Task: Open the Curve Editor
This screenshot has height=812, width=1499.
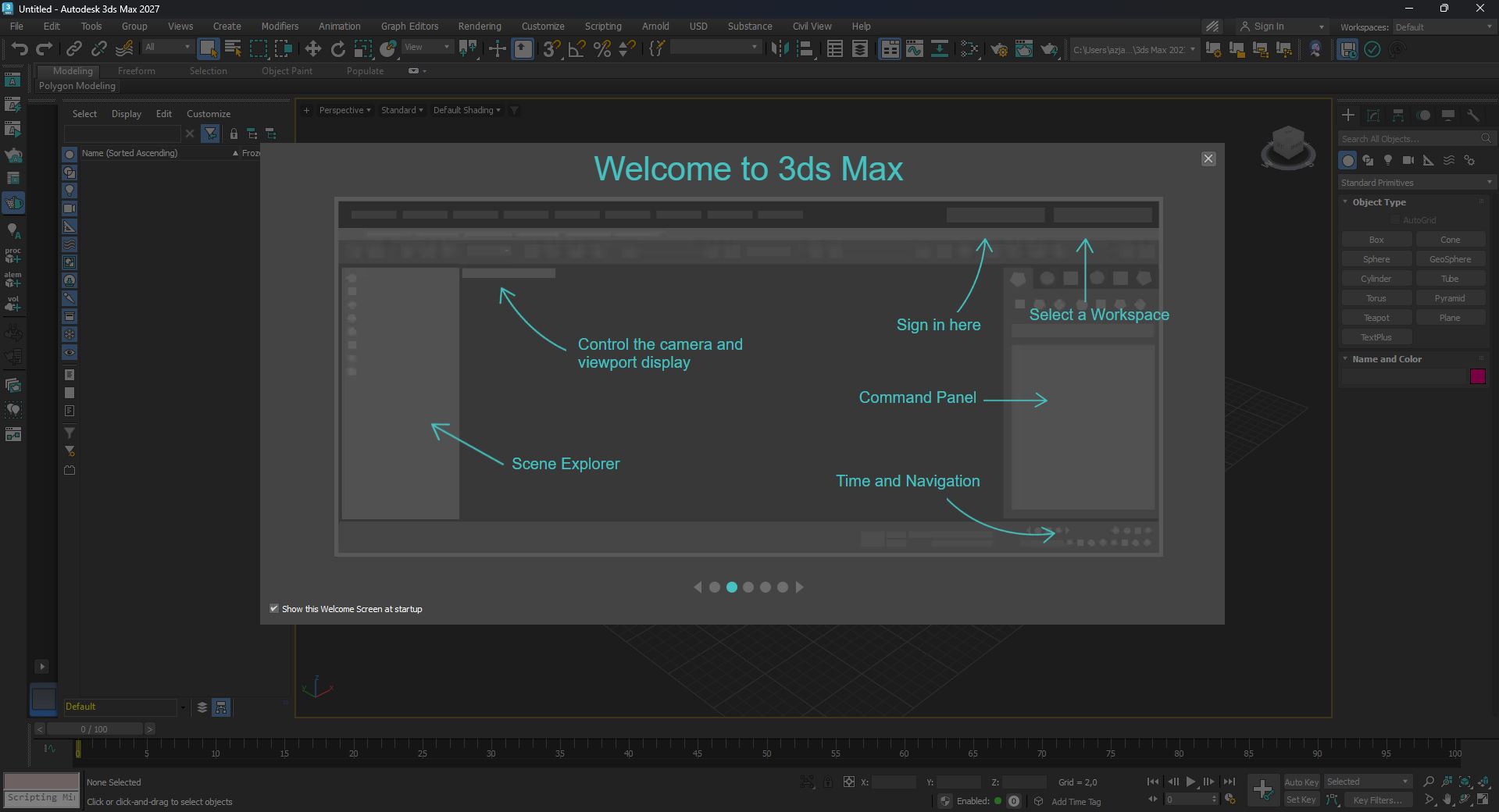Action: (x=915, y=49)
